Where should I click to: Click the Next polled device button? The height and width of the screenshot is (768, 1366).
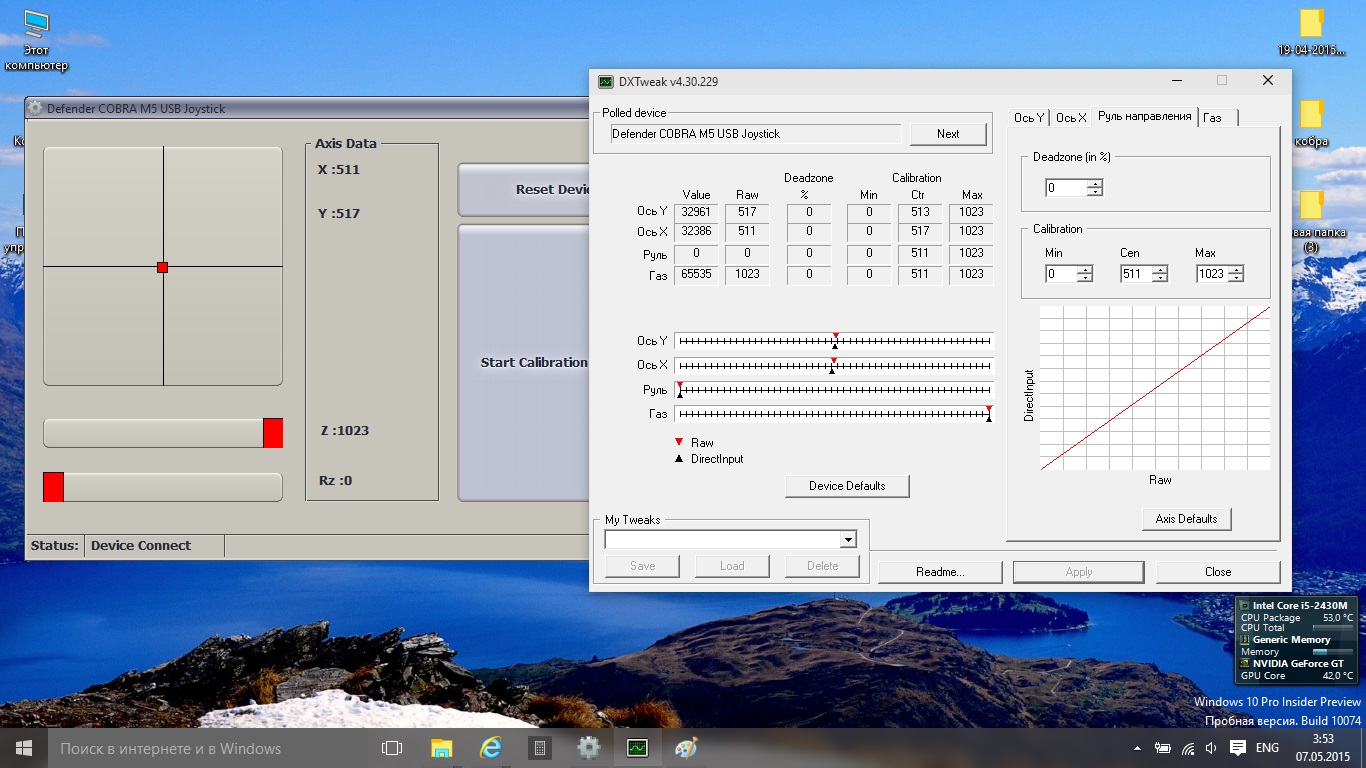tap(948, 134)
